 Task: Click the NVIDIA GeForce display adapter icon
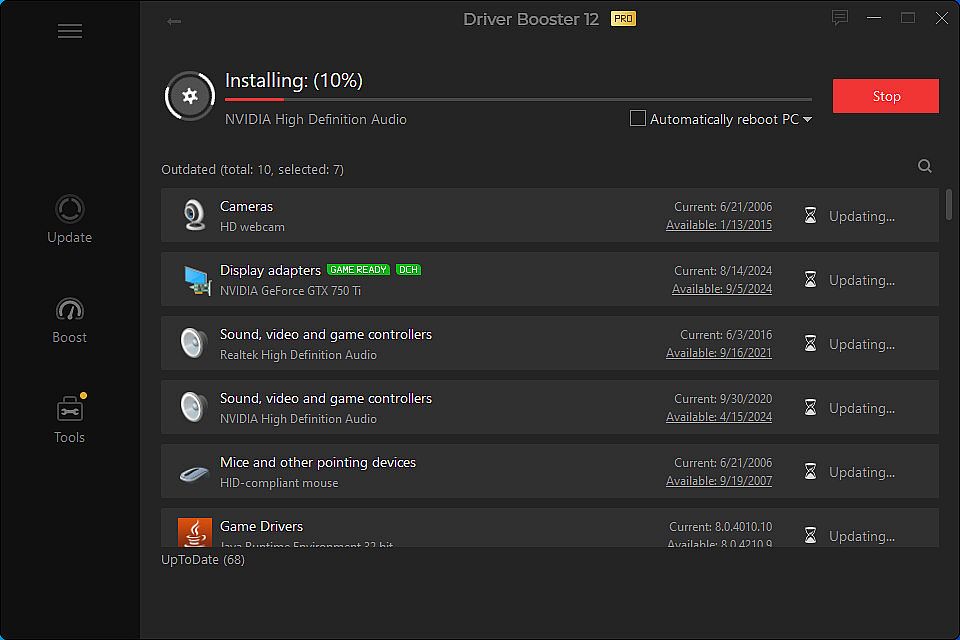(196, 279)
